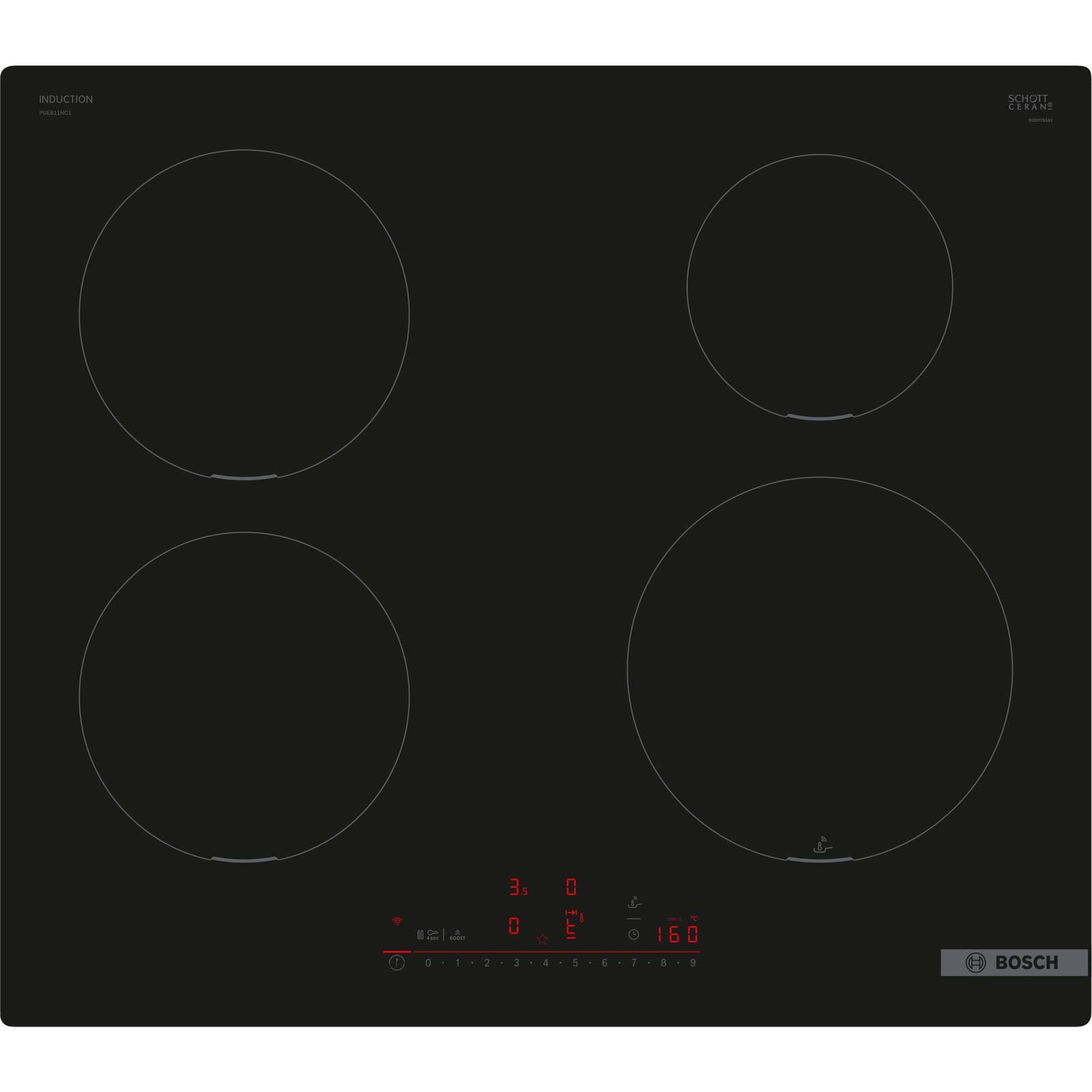Select the front-right zone temperature display
This screenshot has width=1092, height=1092.
point(572,927)
